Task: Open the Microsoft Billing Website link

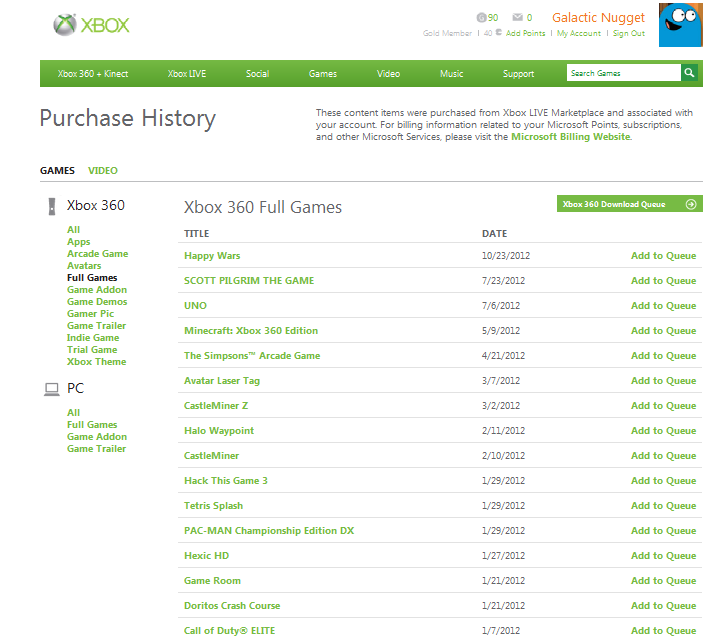Action: pyautogui.click(x=570, y=137)
